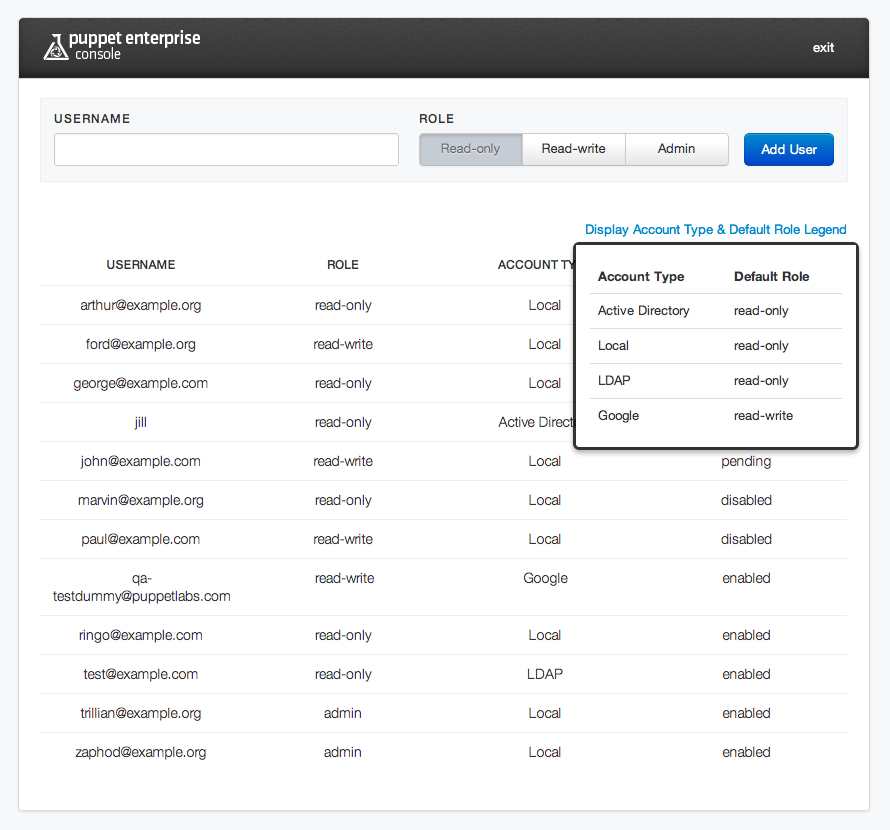Click the Username column header

pyautogui.click(x=141, y=265)
